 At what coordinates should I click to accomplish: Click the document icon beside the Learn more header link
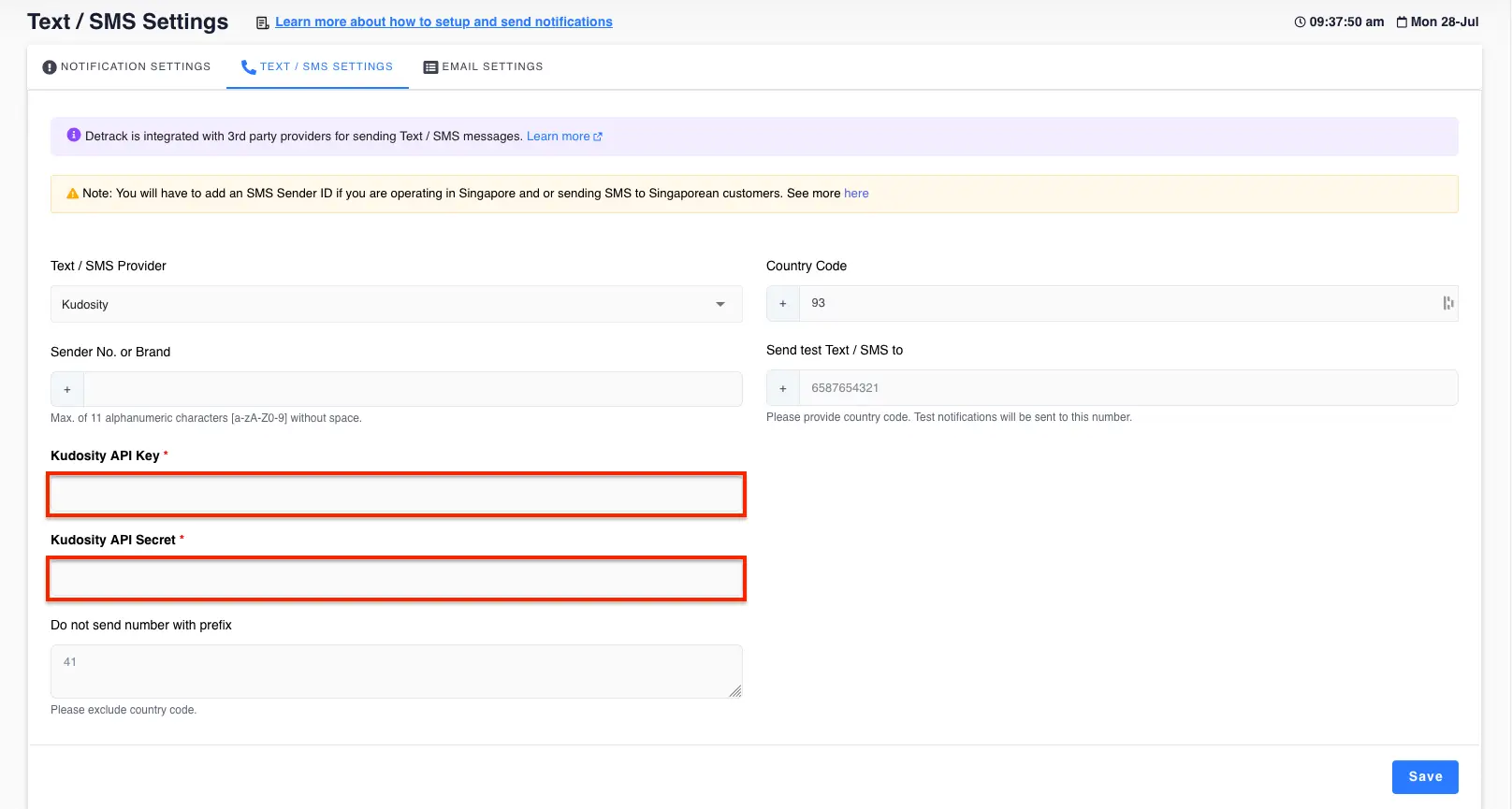pos(263,22)
